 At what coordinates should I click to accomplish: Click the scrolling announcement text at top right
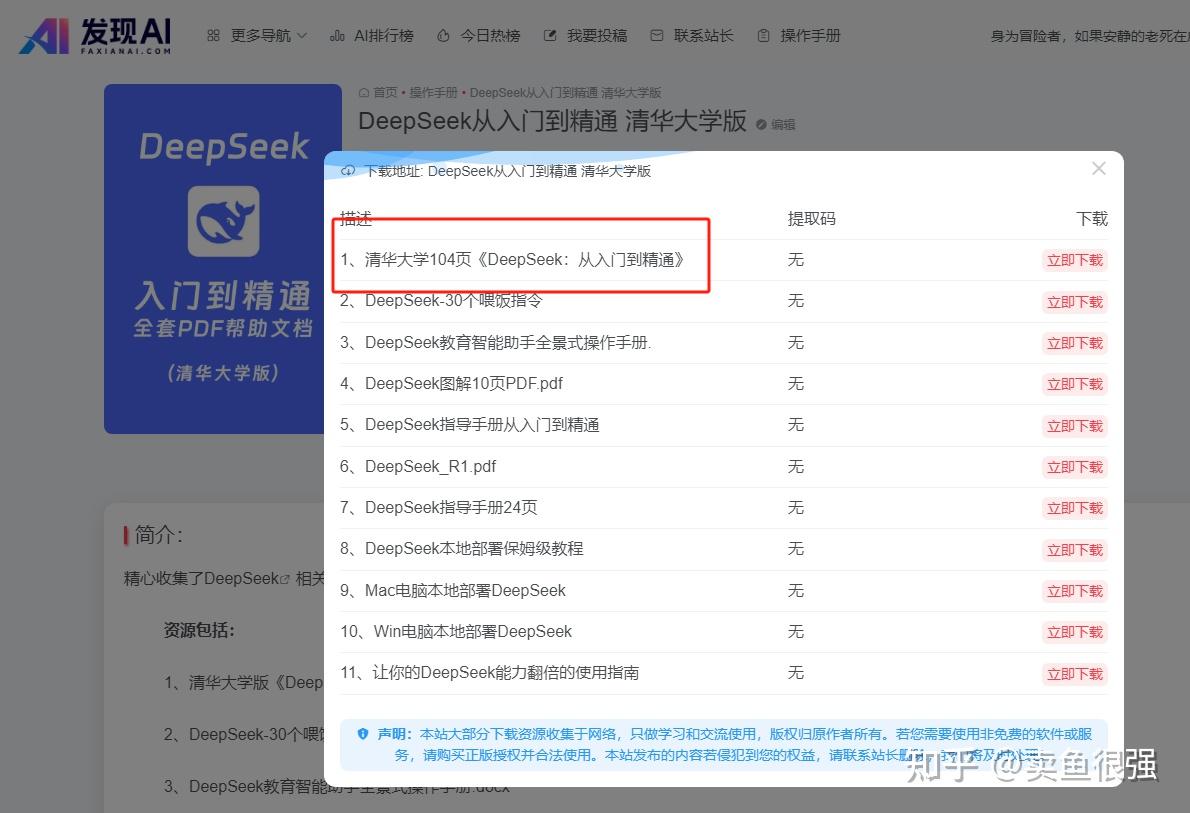[1090, 36]
